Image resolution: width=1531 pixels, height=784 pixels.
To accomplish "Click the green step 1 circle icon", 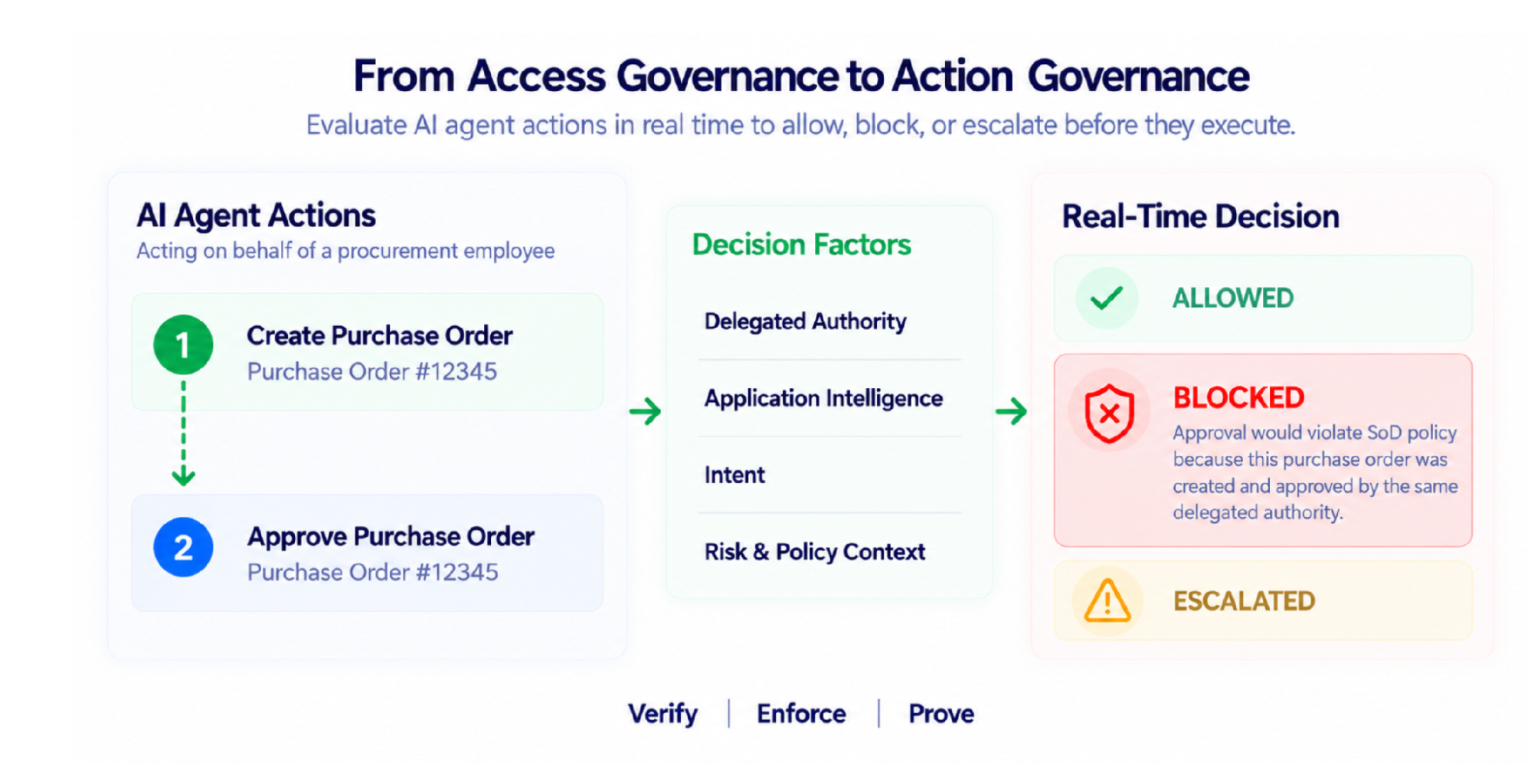I will 183,345.
